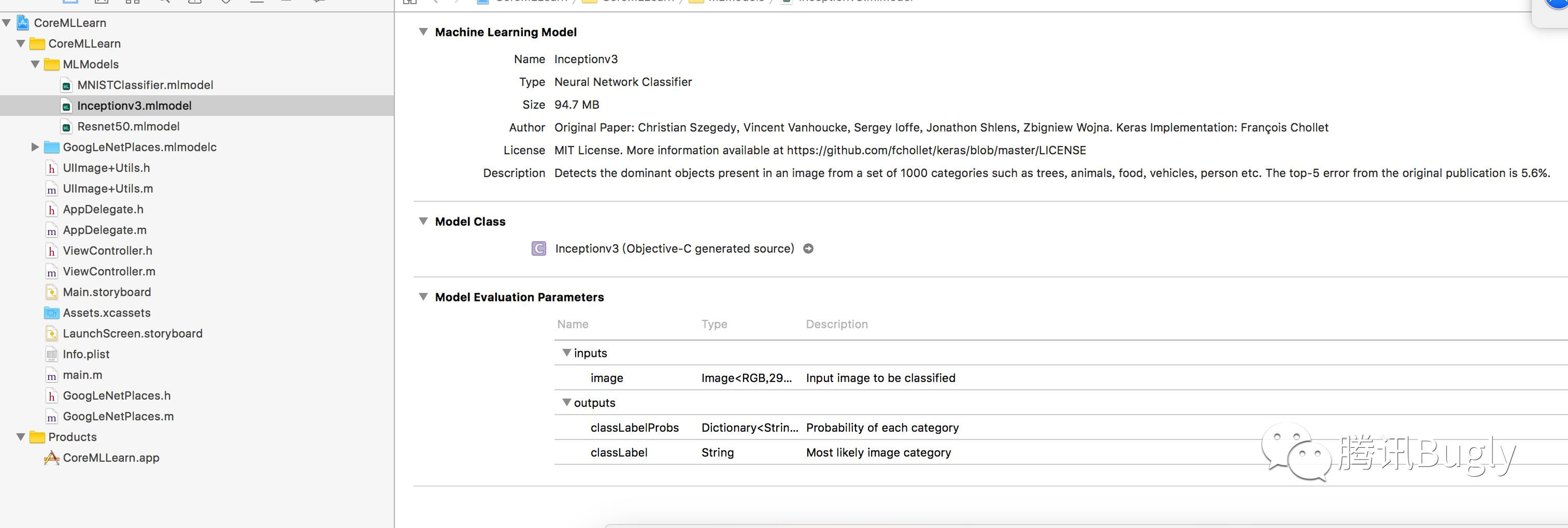Click the Assets.xcassets catalog icon
Viewport: 1568px width, 528px height.
[x=52, y=313]
